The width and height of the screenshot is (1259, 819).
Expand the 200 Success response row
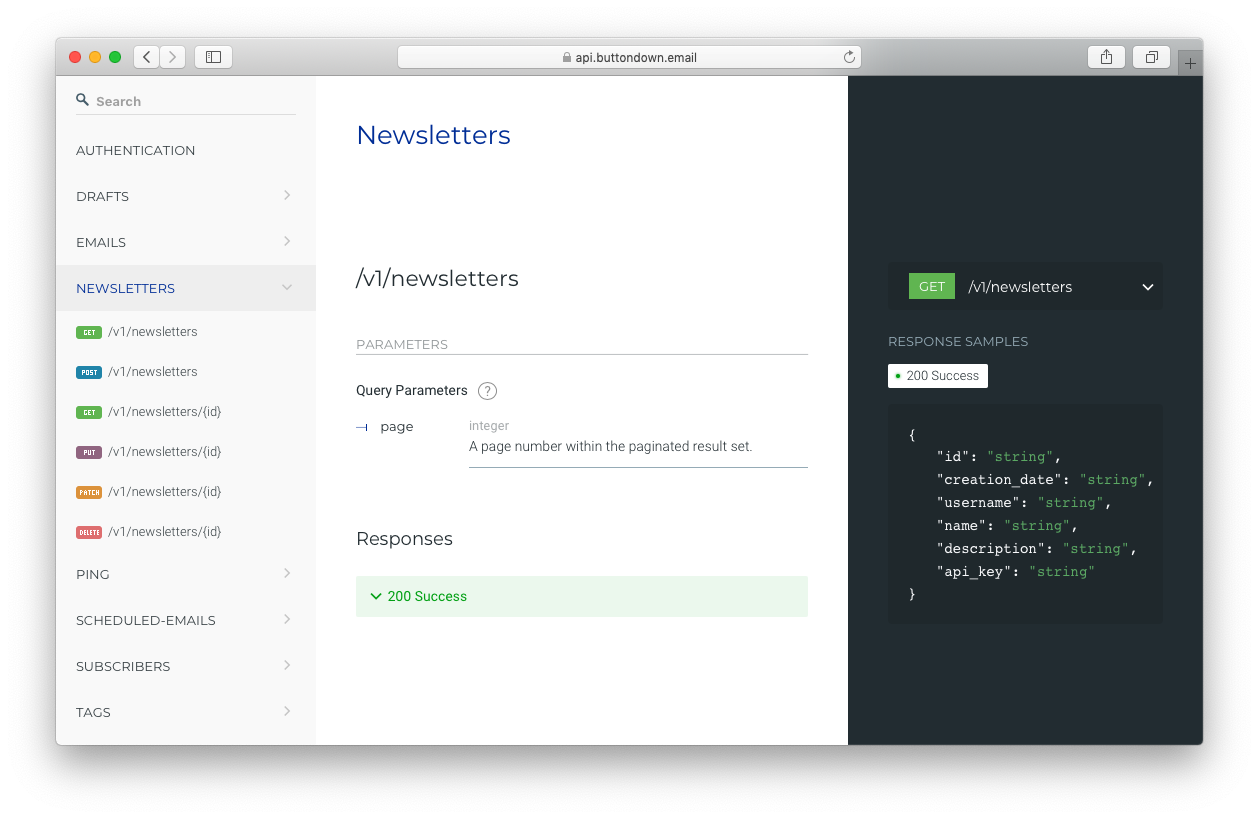coord(582,596)
